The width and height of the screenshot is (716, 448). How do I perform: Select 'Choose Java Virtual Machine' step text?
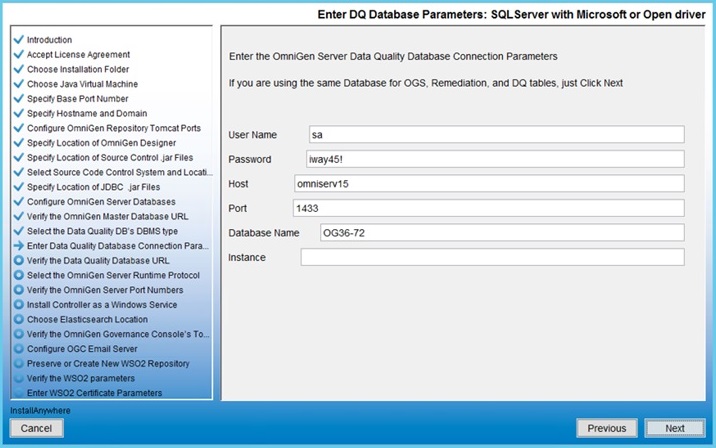(82, 84)
